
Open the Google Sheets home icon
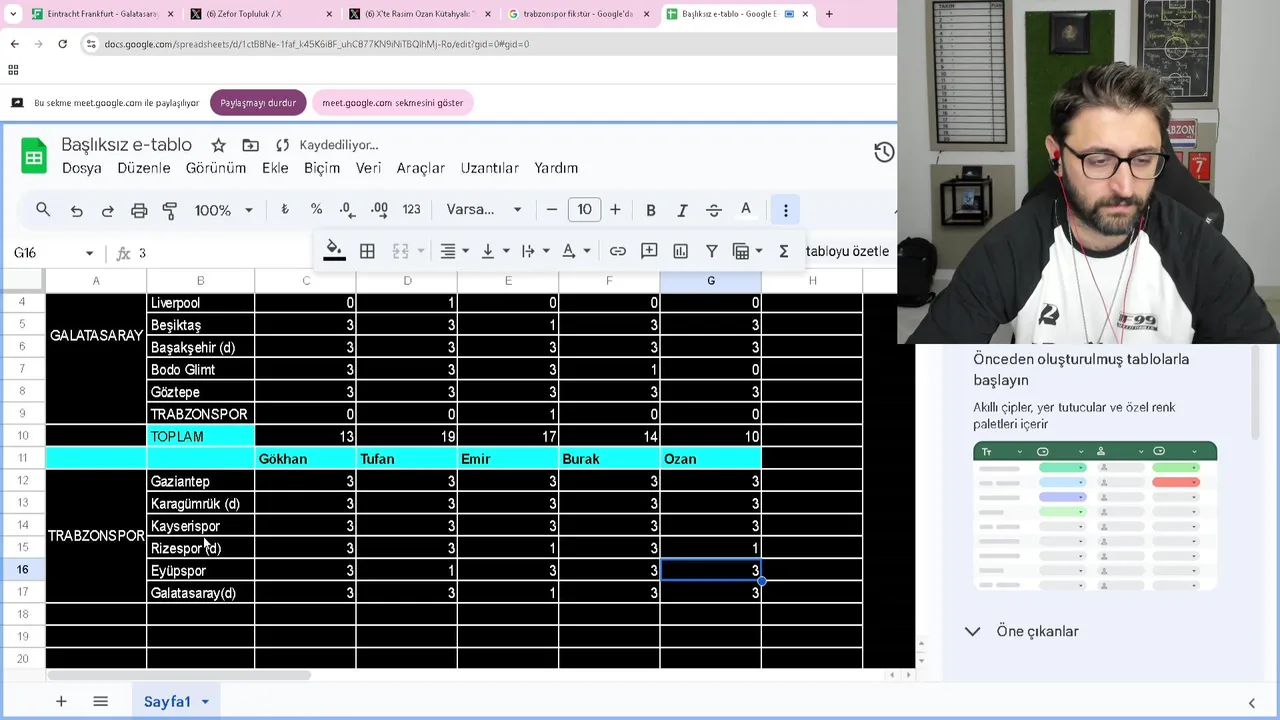click(x=34, y=156)
